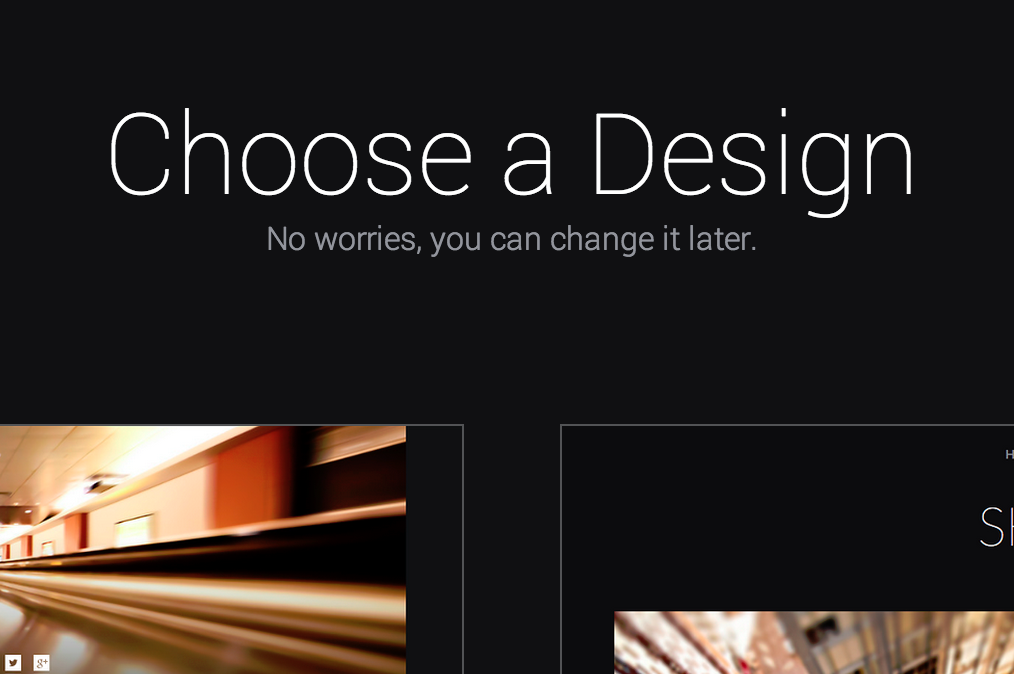Click the cut-off nav link in right template header

tap(1009, 455)
